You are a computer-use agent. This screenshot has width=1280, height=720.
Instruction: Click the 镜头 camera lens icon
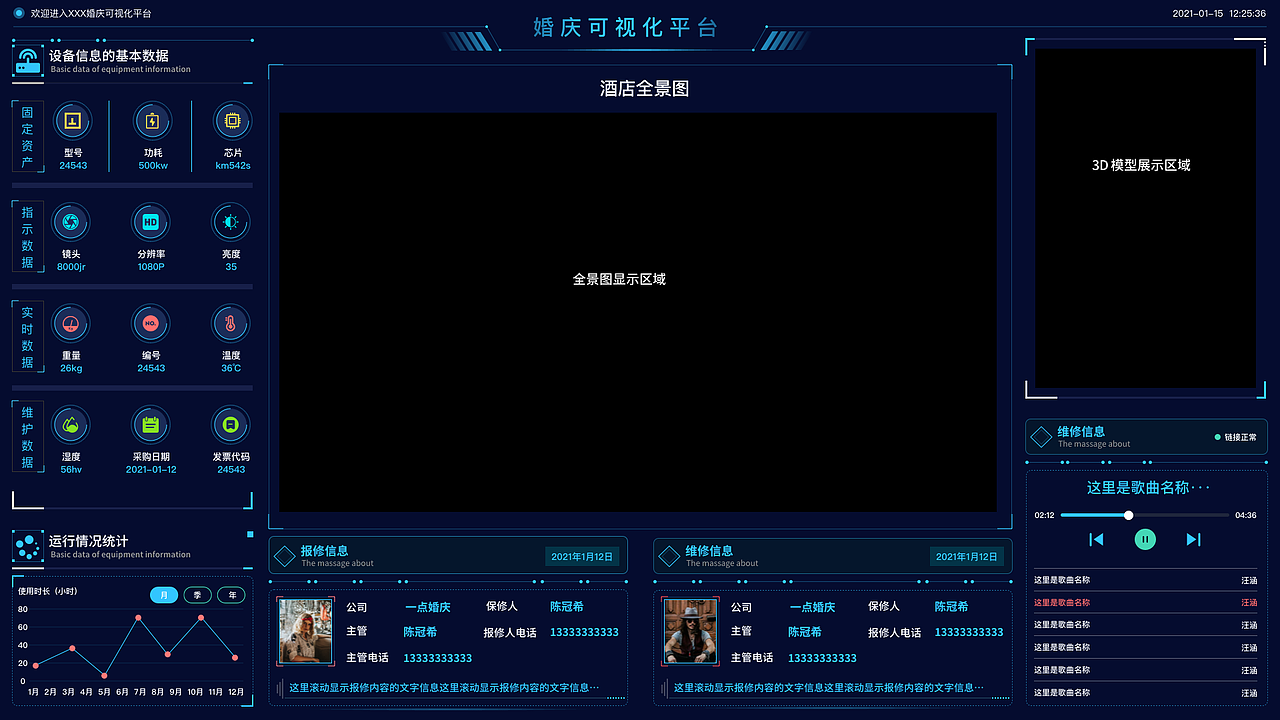pyautogui.click(x=71, y=222)
